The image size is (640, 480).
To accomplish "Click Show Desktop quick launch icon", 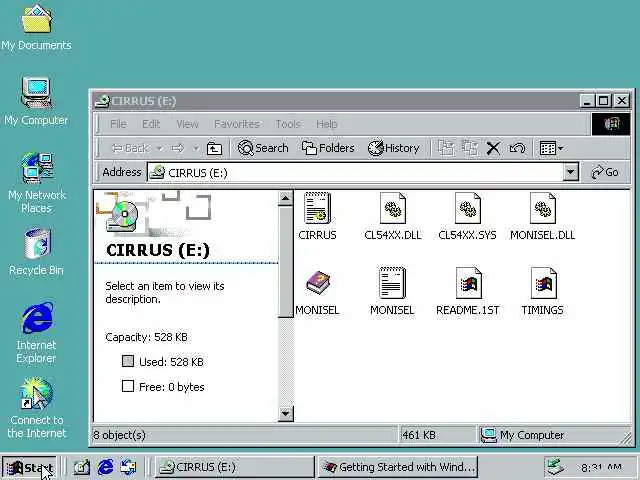I will pyautogui.click(x=82, y=467).
